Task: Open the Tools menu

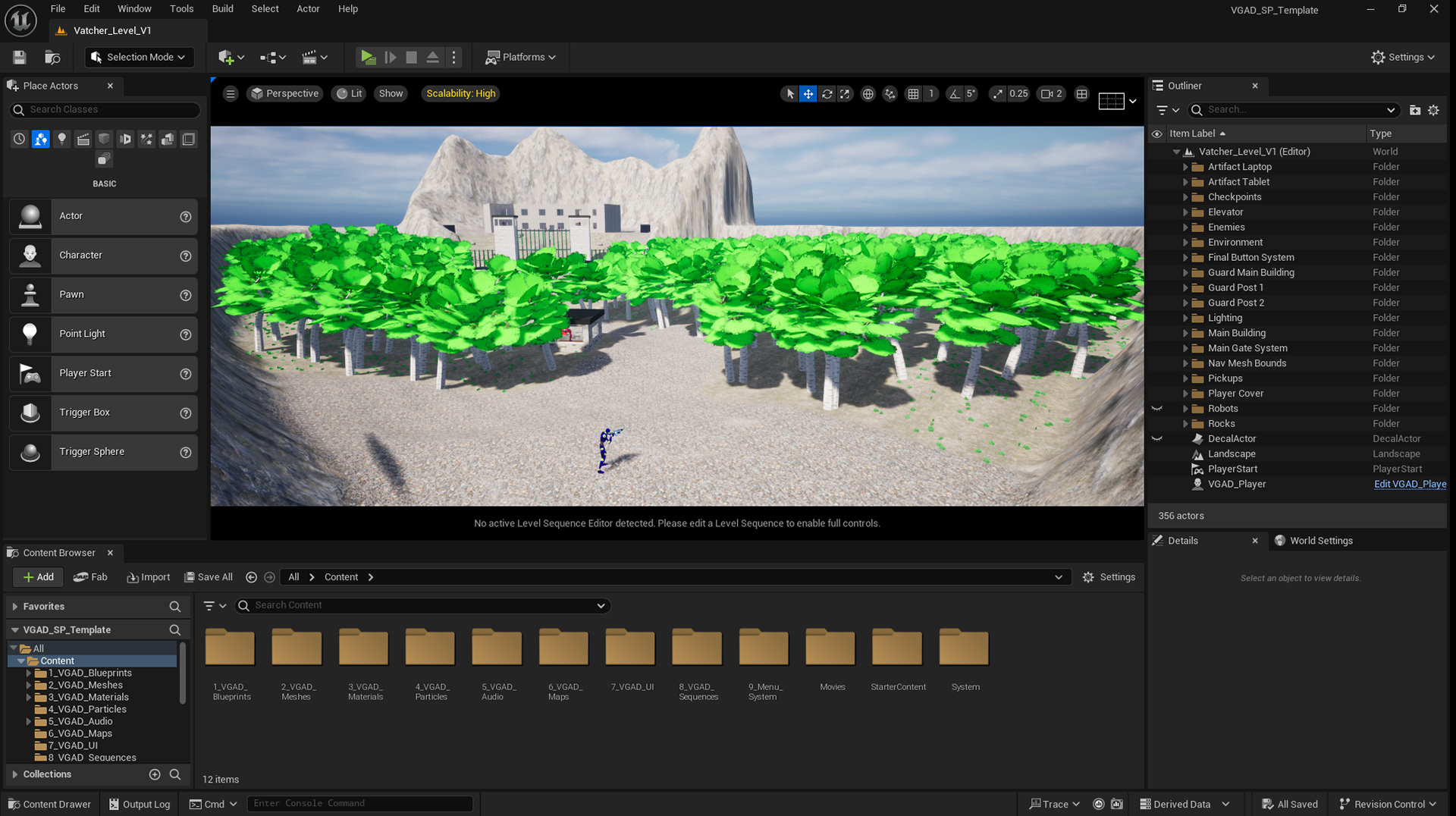Action: 181,9
